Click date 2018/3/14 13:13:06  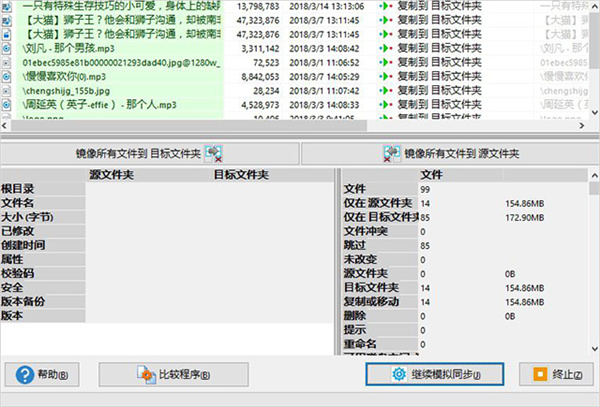326,7
